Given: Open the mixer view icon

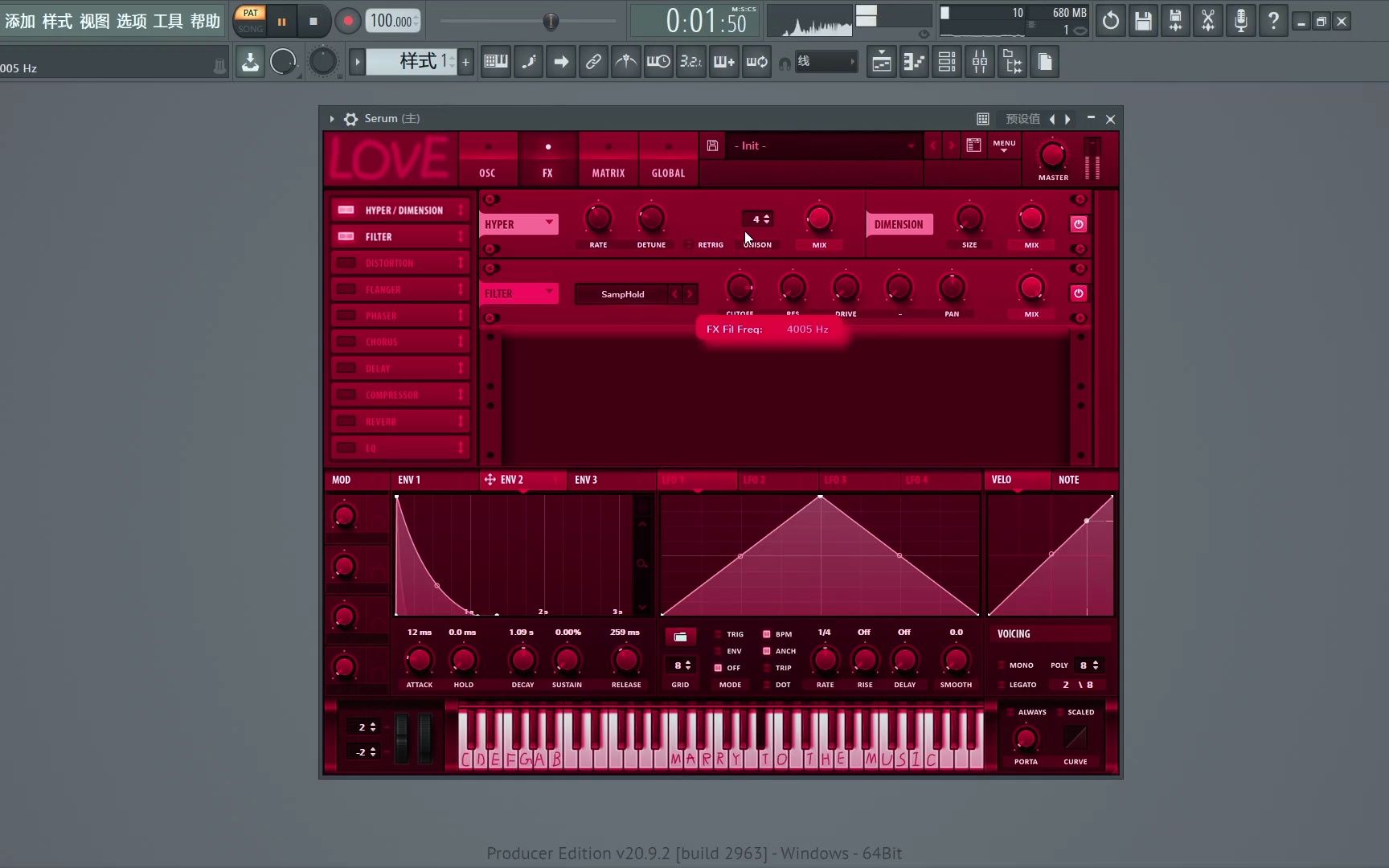Looking at the screenshot, I should (980, 62).
